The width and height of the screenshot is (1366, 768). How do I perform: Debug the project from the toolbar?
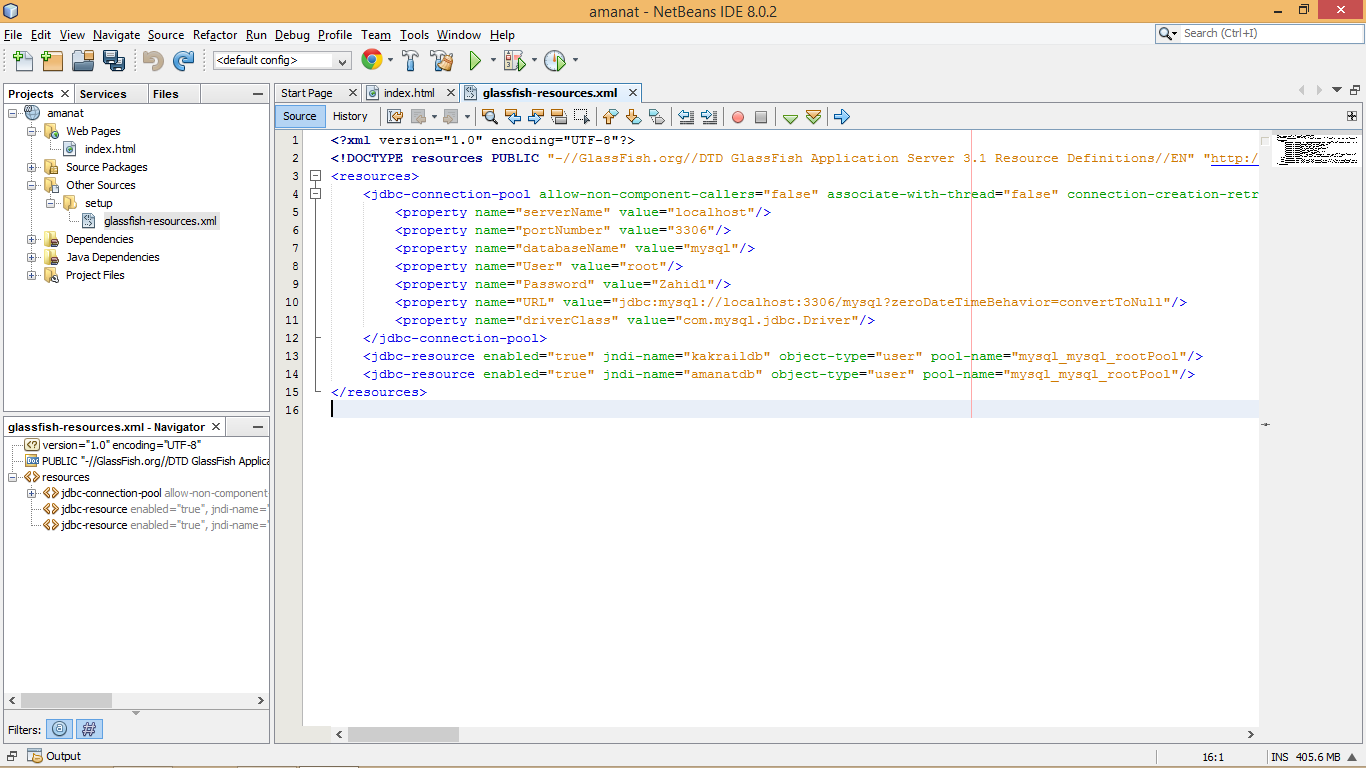(514, 60)
